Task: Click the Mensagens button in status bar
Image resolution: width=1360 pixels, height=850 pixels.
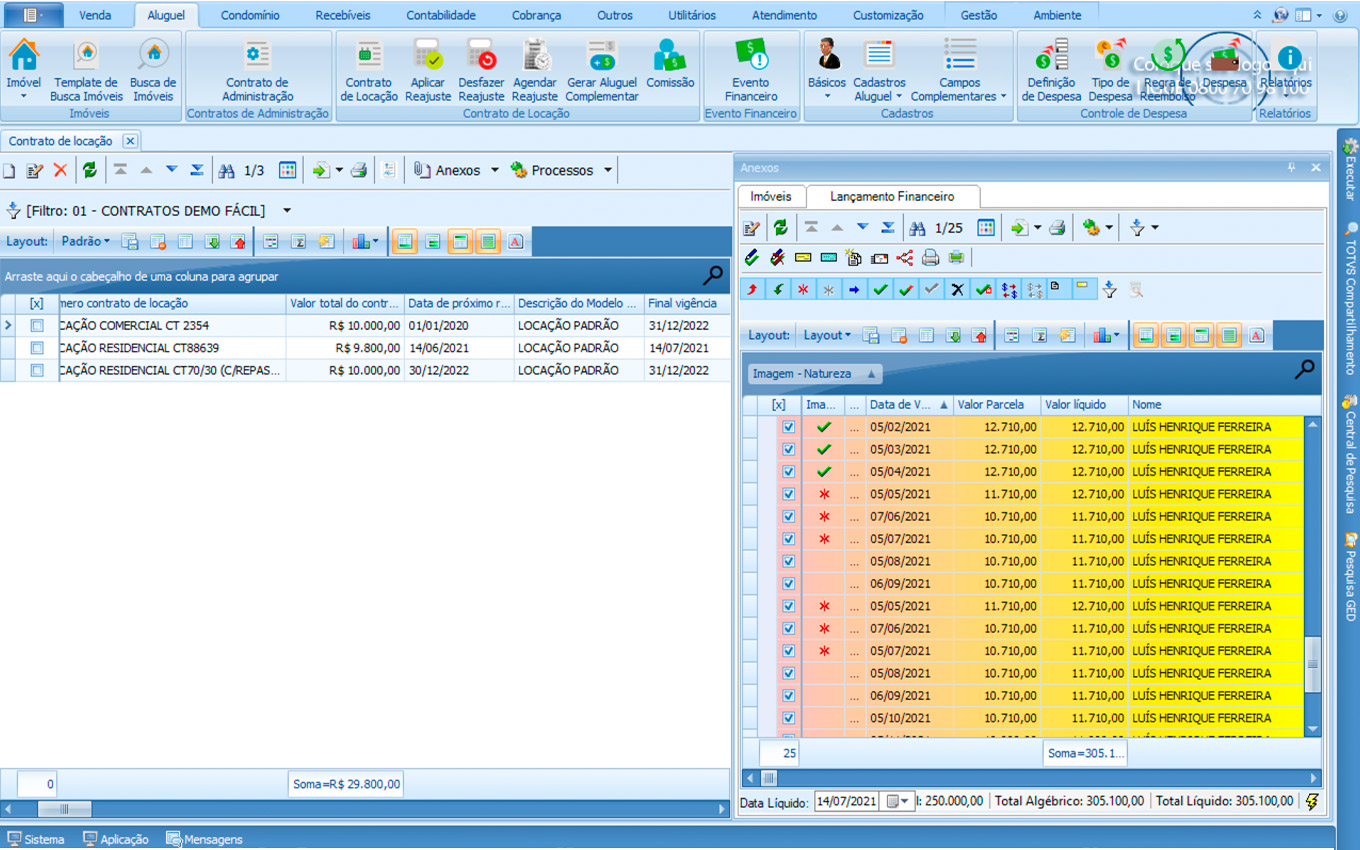Action: 204,840
